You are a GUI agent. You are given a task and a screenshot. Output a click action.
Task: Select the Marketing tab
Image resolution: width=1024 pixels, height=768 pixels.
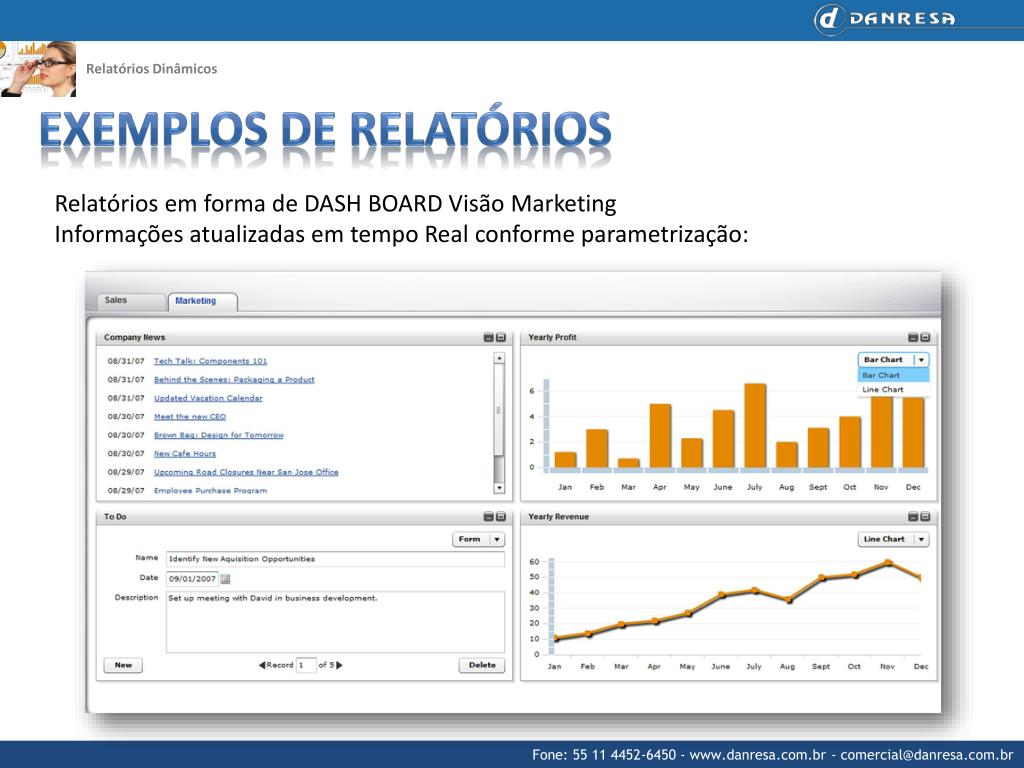(x=202, y=301)
